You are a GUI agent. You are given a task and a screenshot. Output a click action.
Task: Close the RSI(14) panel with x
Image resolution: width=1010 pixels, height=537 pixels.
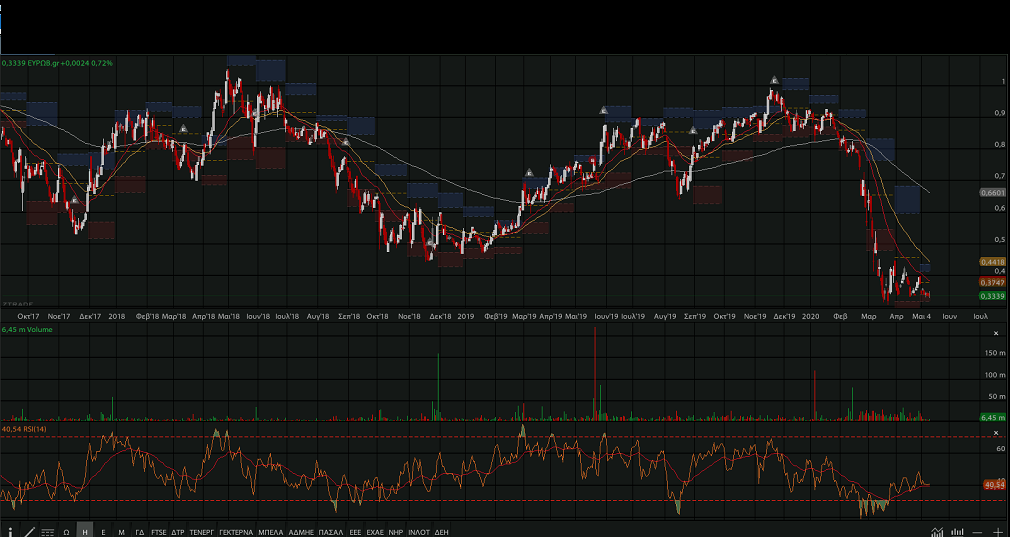click(995, 430)
